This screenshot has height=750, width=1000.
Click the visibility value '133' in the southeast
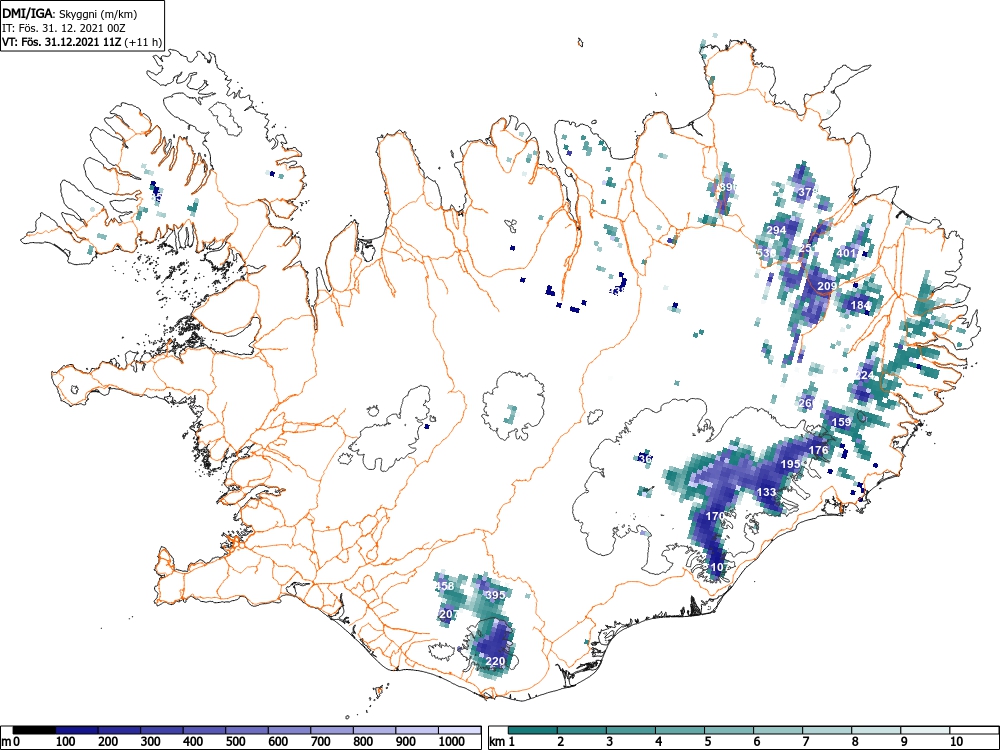coord(767,492)
